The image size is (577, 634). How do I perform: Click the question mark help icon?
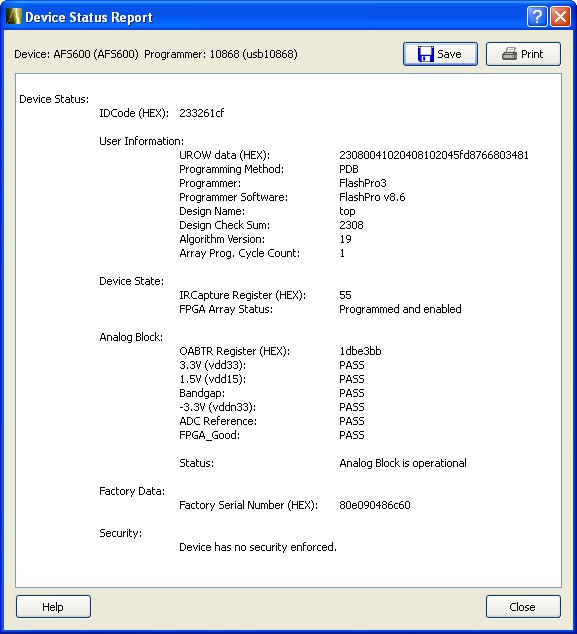click(x=537, y=17)
